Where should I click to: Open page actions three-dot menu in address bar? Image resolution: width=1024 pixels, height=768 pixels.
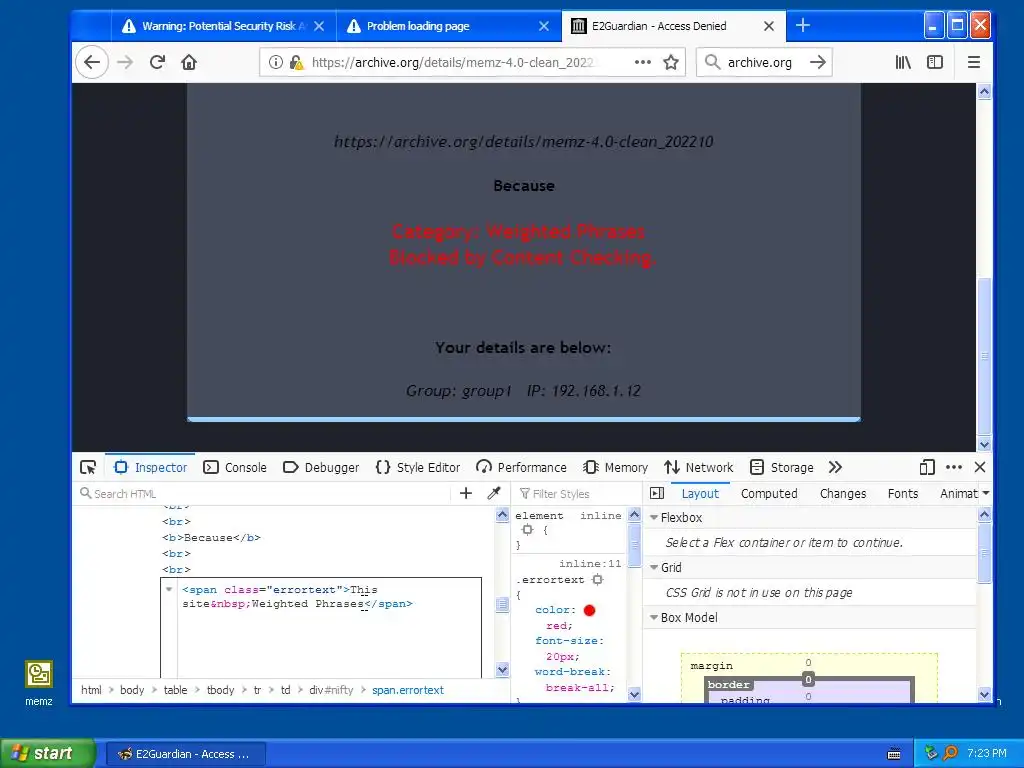tap(643, 63)
